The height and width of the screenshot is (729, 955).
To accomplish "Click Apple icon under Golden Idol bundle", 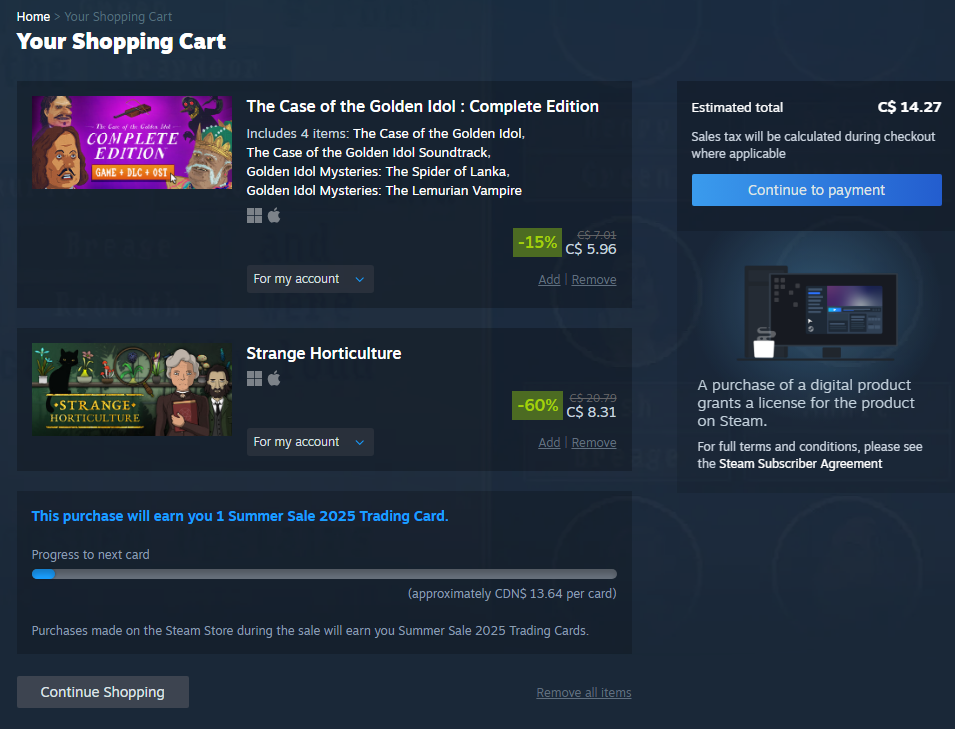I will click(274, 215).
